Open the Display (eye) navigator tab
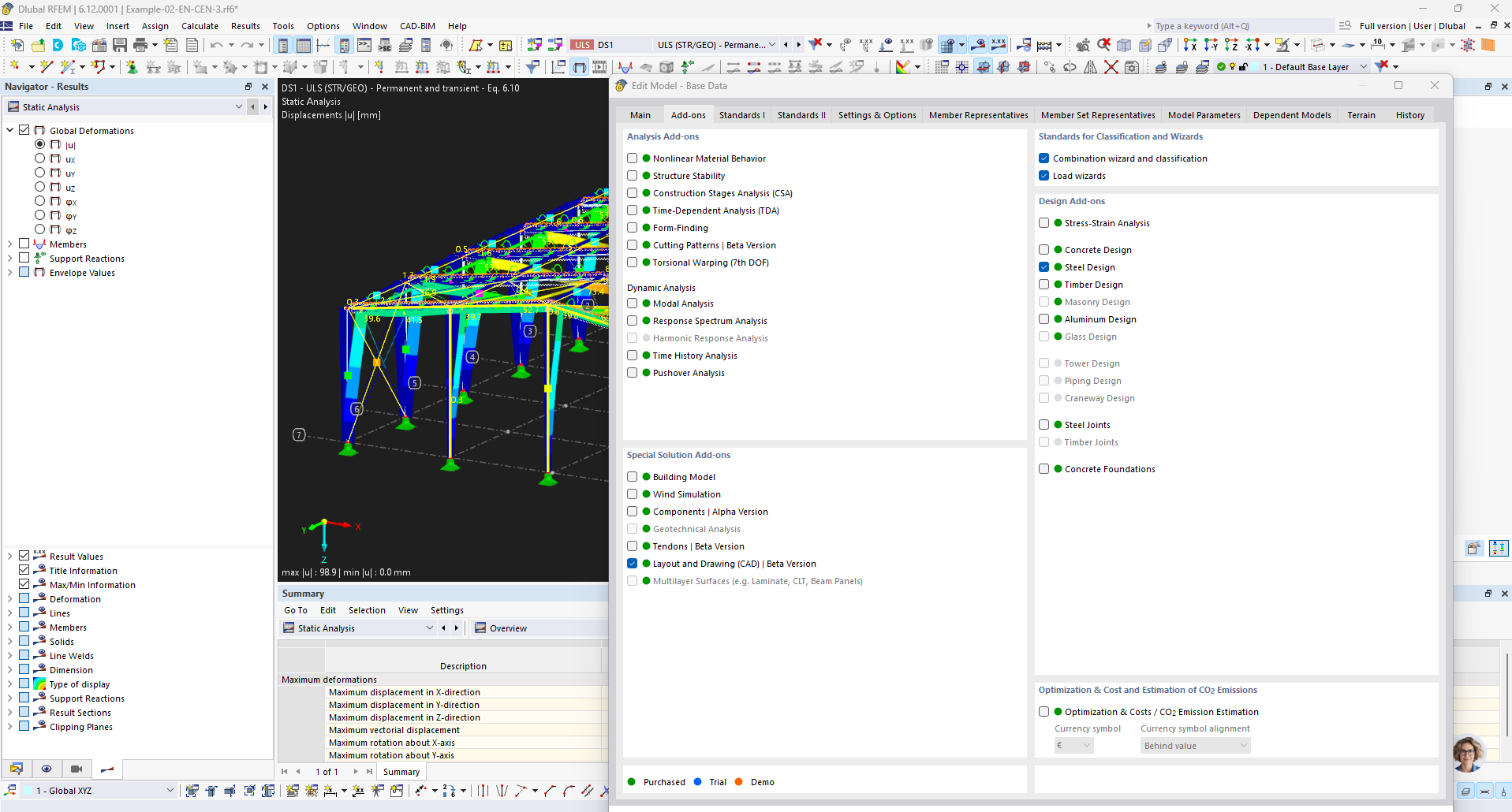This screenshot has height=812, width=1512. (x=47, y=769)
